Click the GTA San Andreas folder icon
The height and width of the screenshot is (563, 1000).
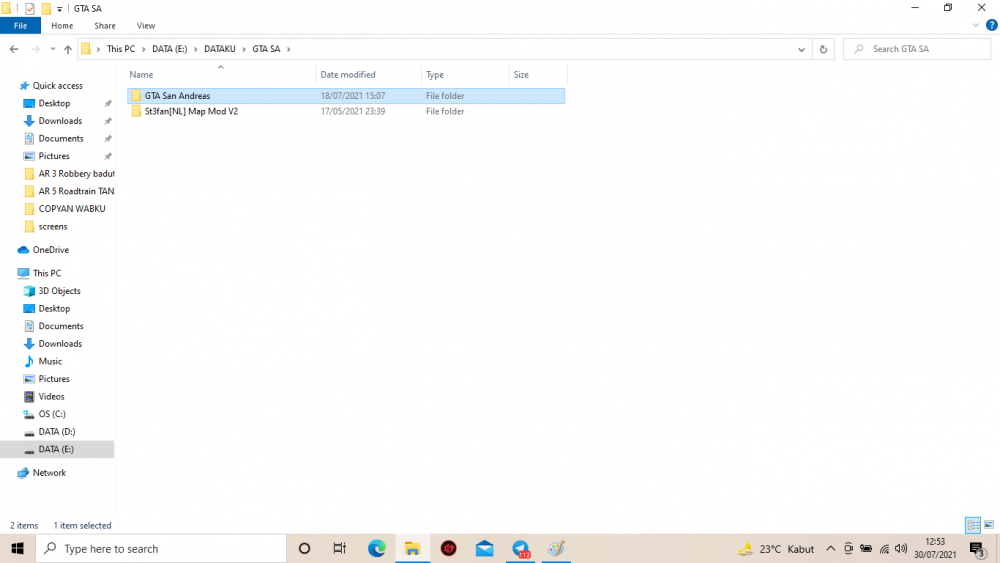click(136, 96)
